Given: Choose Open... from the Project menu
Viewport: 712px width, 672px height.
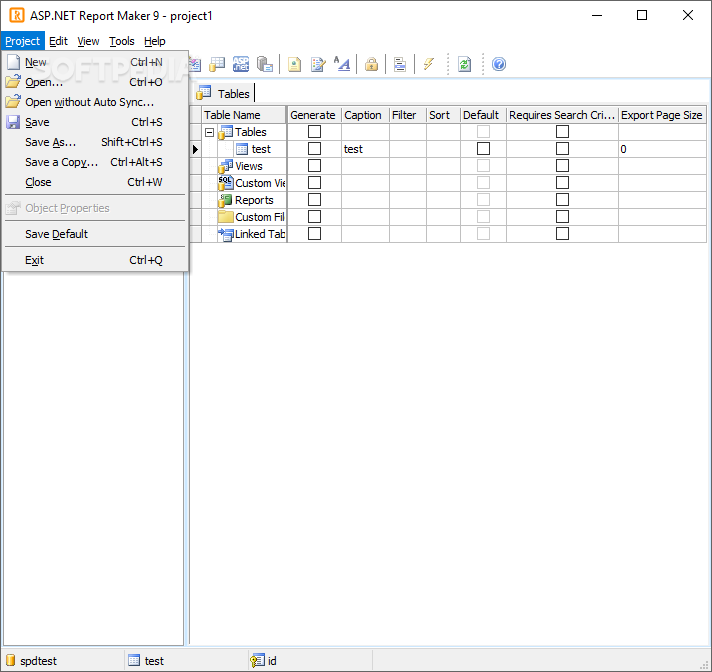Looking at the screenshot, I should coord(95,82).
